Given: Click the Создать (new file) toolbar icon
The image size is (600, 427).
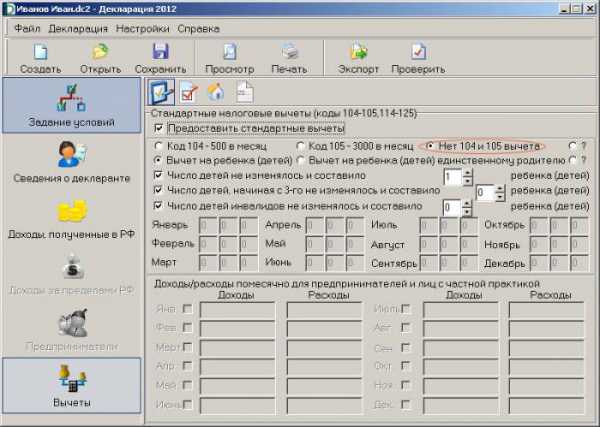Looking at the screenshot, I should pos(40,52).
